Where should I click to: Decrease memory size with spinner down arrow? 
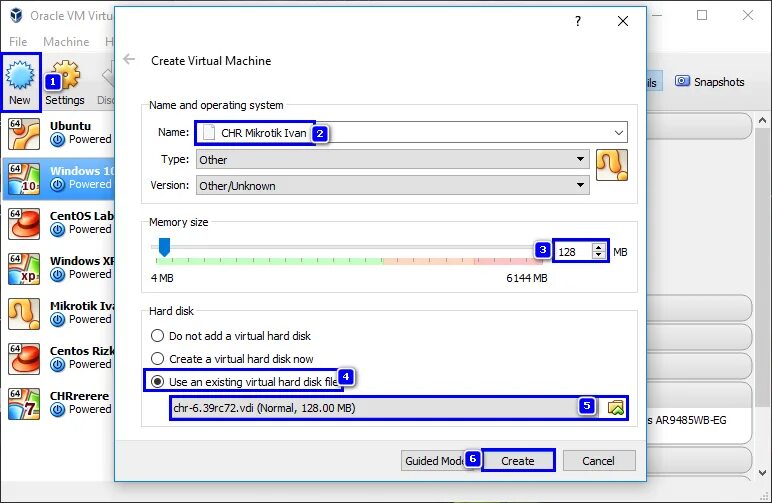[598, 255]
